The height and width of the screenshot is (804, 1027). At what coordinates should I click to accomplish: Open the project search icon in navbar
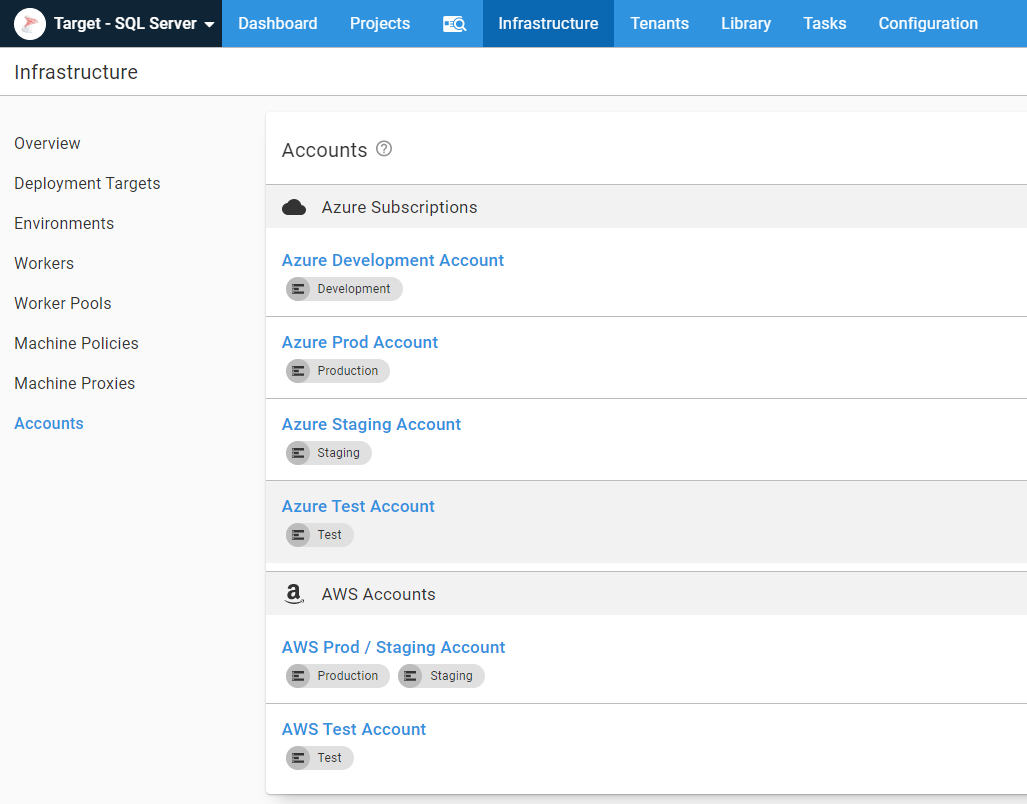tap(454, 24)
